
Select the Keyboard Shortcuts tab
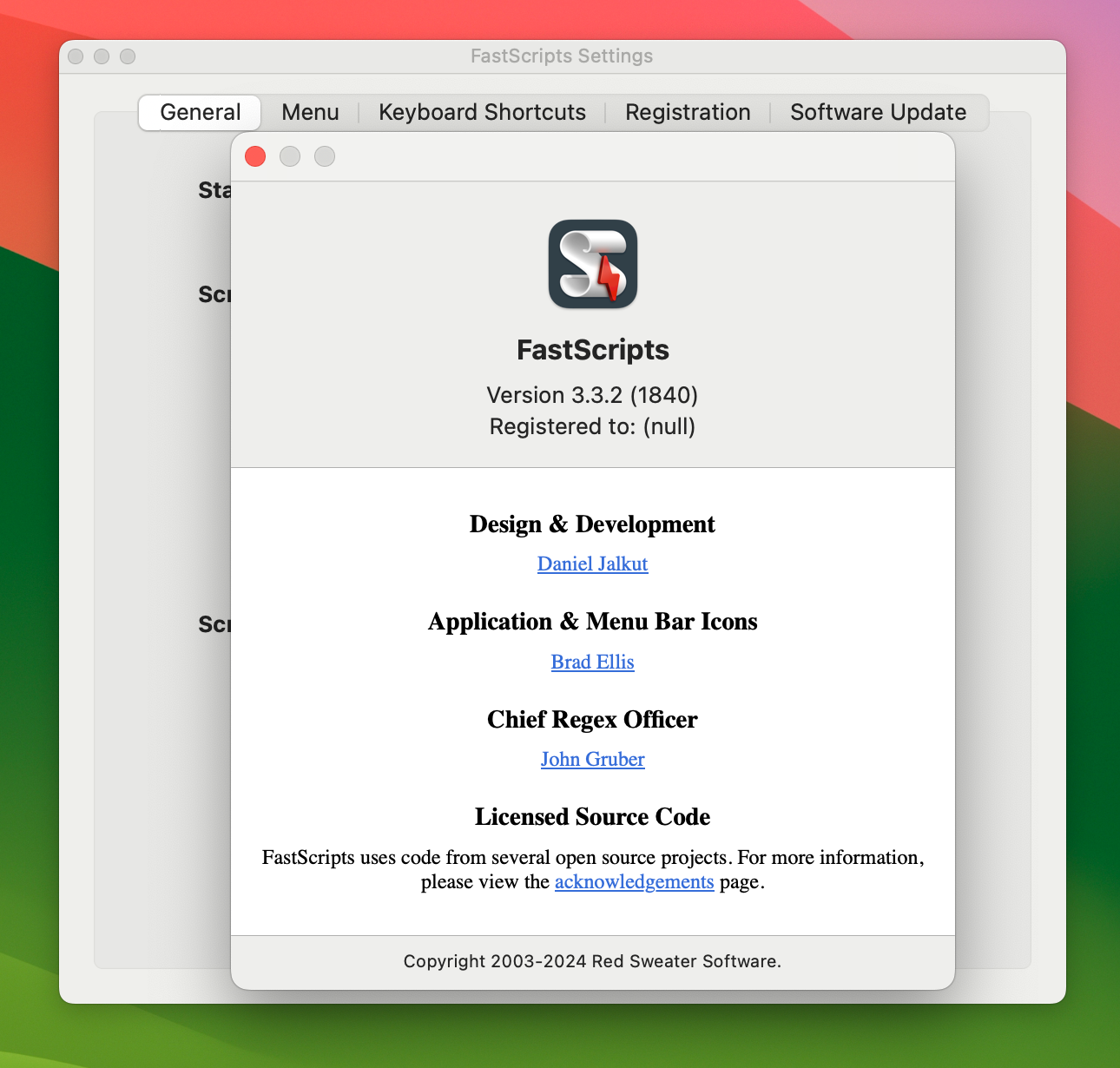pyautogui.click(x=482, y=112)
